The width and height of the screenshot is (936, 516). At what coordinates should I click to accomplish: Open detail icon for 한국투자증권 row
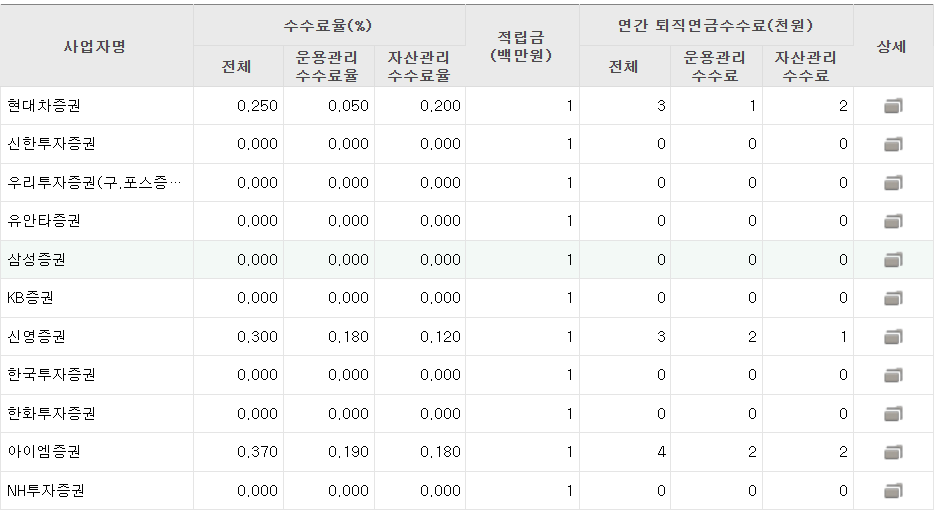pyautogui.click(x=893, y=375)
